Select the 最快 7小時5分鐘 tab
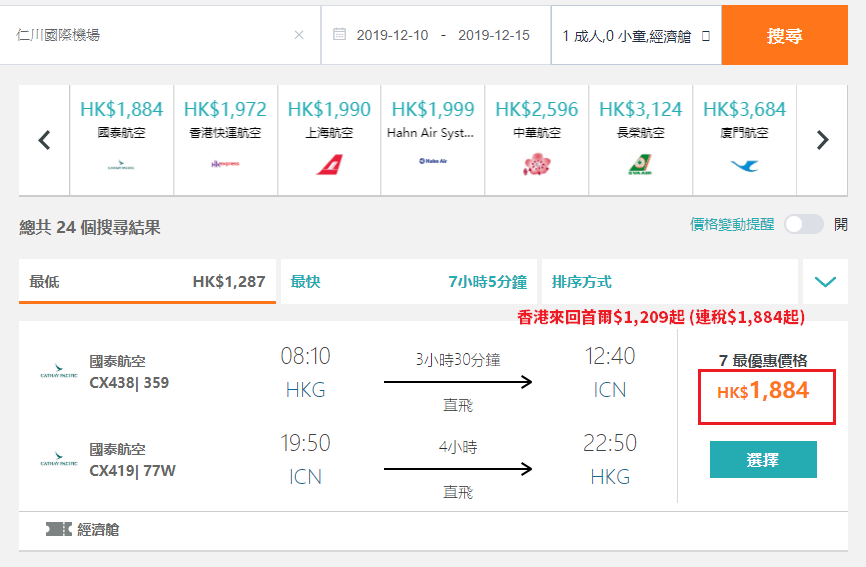The height and width of the screenshot is (567, 866). pyautogui.click(x=409, y=282)
